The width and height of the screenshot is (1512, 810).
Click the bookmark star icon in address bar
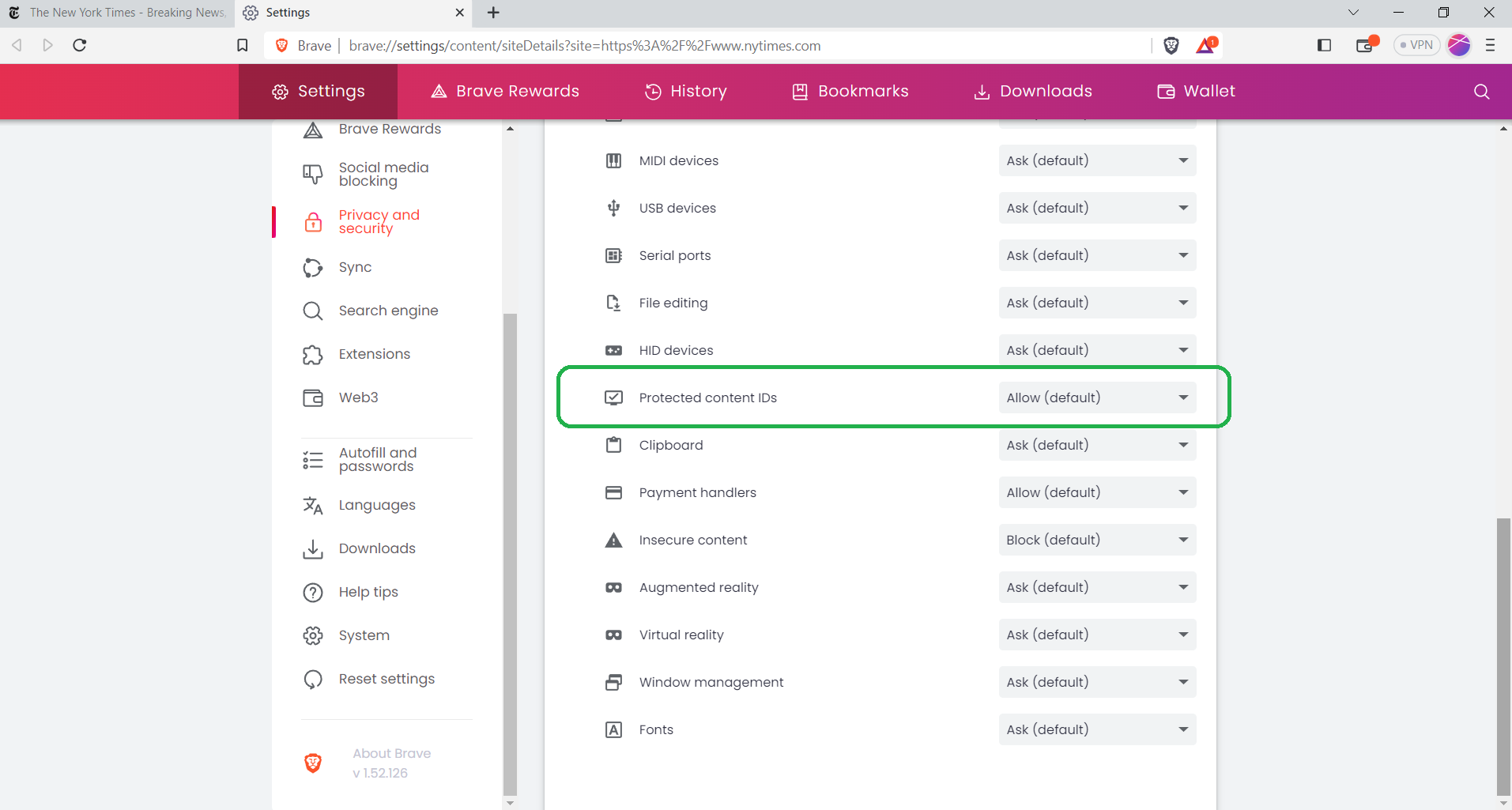pyautogui.click(x=243, y=45)
